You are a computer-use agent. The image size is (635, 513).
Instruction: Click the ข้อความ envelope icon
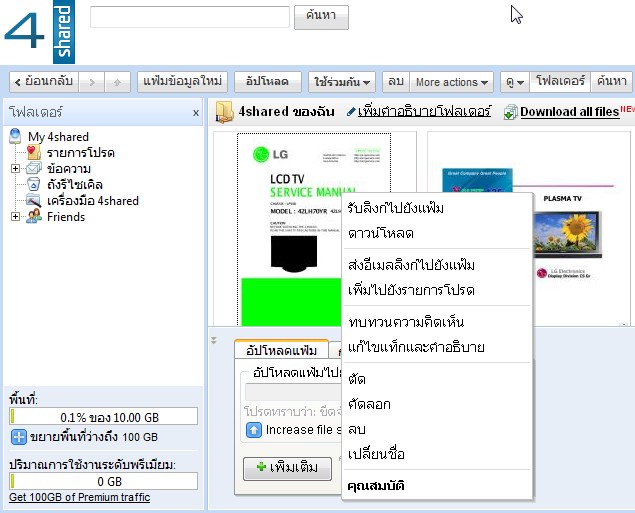click(x=34, y=168)
